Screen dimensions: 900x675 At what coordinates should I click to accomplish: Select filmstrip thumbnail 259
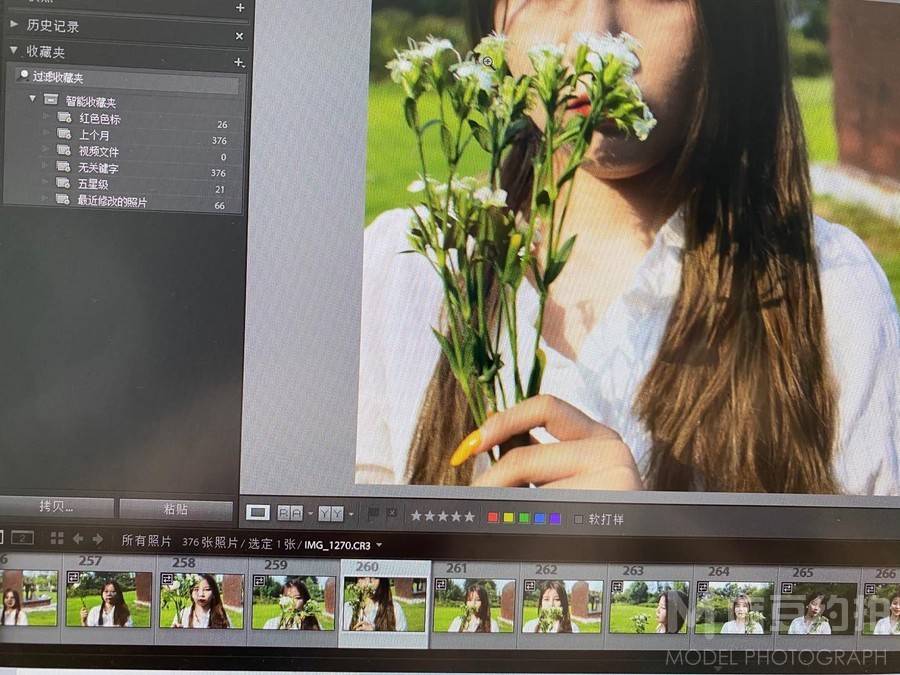[293, 603]
